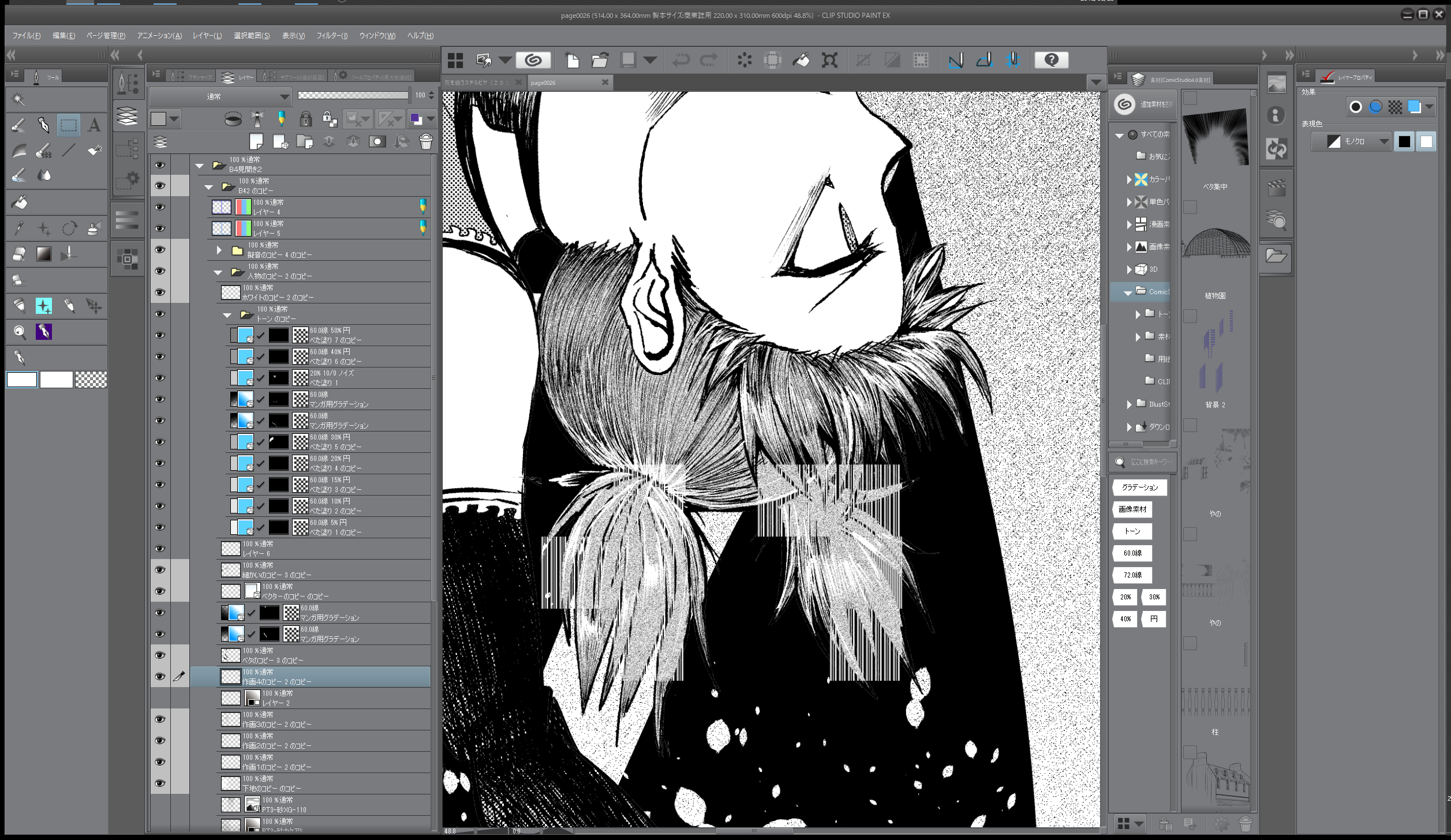Click the Open file icon in command bar
This screenshot has width=1451, height=840.
pyautogui.click(x=600, y=60)
